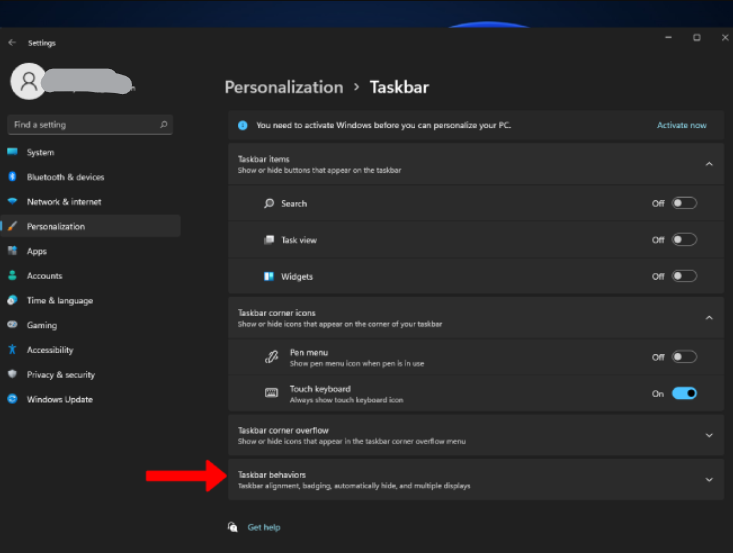The height and width of the screenshot is (553, 733).
Task: Click the back arrow icon in Settings
Action: (x=12, y=43)
